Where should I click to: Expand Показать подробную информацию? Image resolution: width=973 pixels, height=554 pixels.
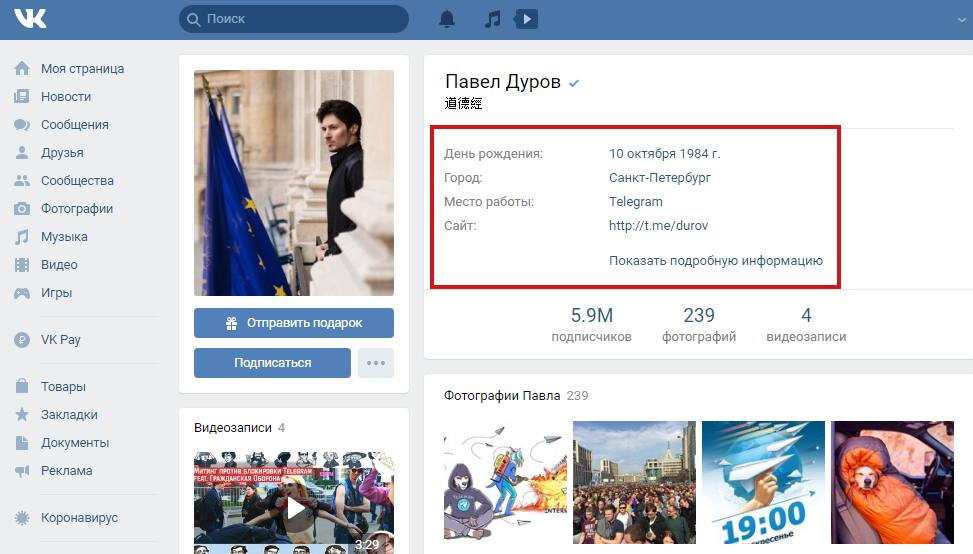[x=715, y=261]
